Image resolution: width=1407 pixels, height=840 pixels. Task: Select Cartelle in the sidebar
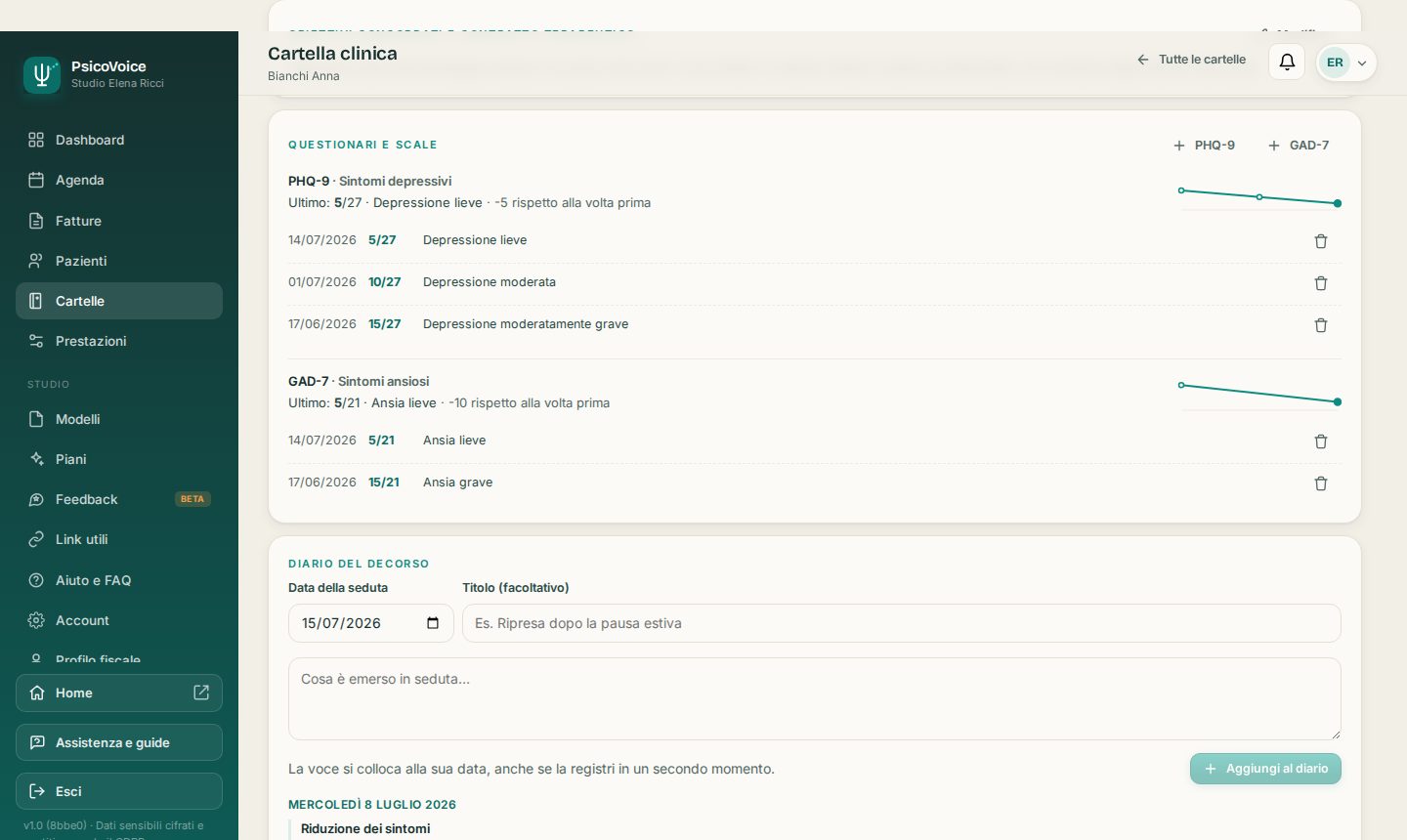pyautogui.click(x=119, y=301)
